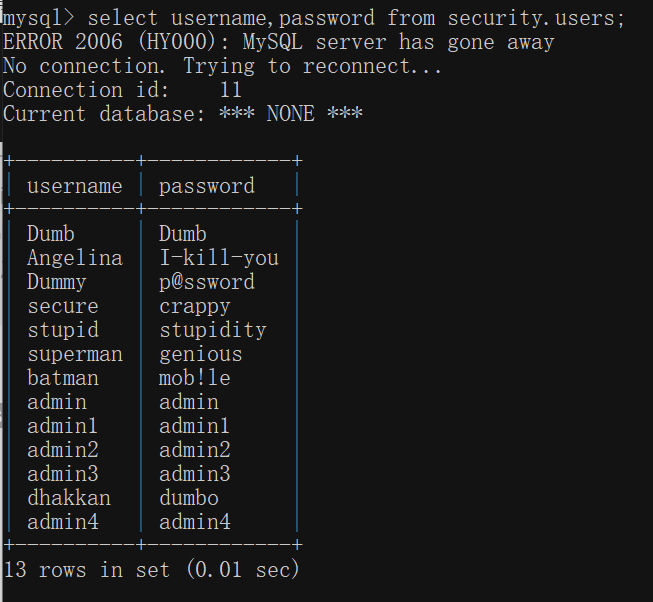Click the password 'dumbo'

click(x=189, y=498)
